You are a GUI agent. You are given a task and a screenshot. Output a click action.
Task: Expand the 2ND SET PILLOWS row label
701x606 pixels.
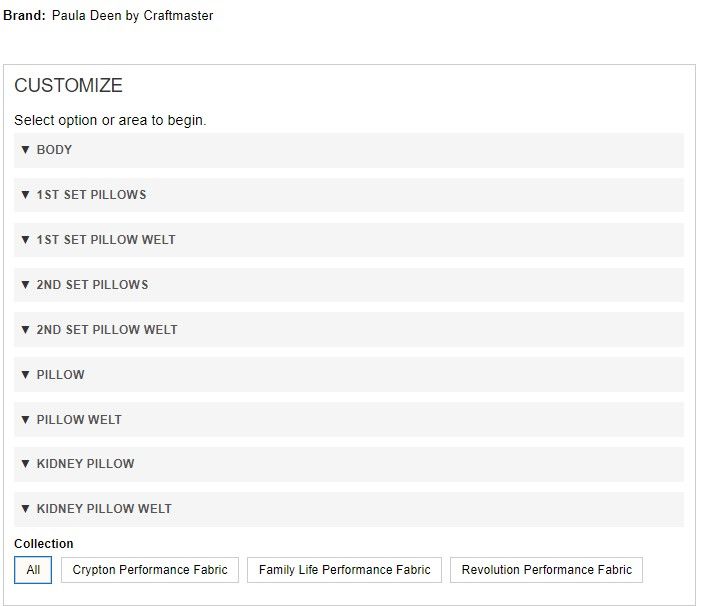(x=92, y=285)
